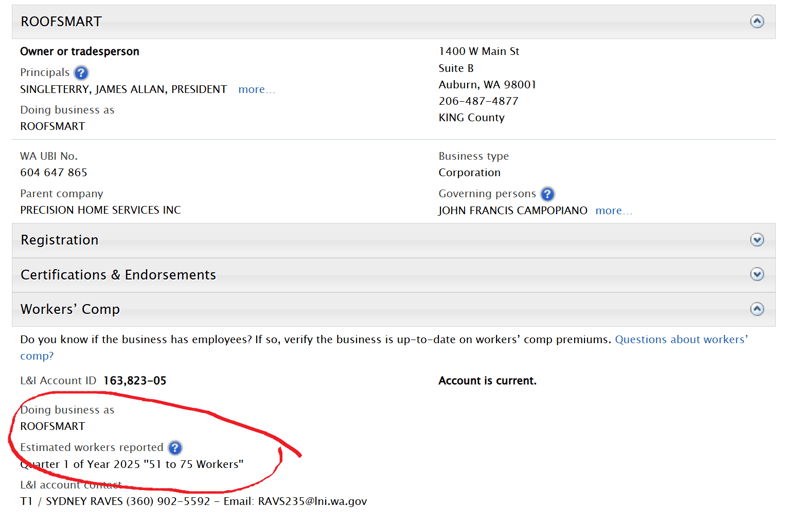Select Auburn, WA 98001 text
This screenshot has width=800, height=525.
pyautogui.click(x=487, y=85)
